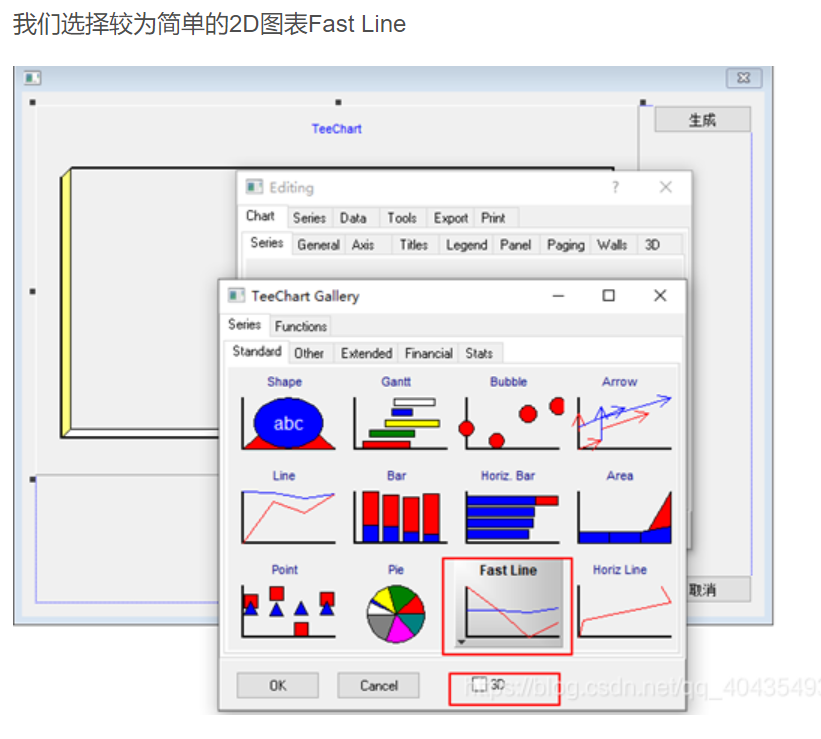Close the main form window
Viewport: 821px width, 739px height.
[x=744, y=78]
